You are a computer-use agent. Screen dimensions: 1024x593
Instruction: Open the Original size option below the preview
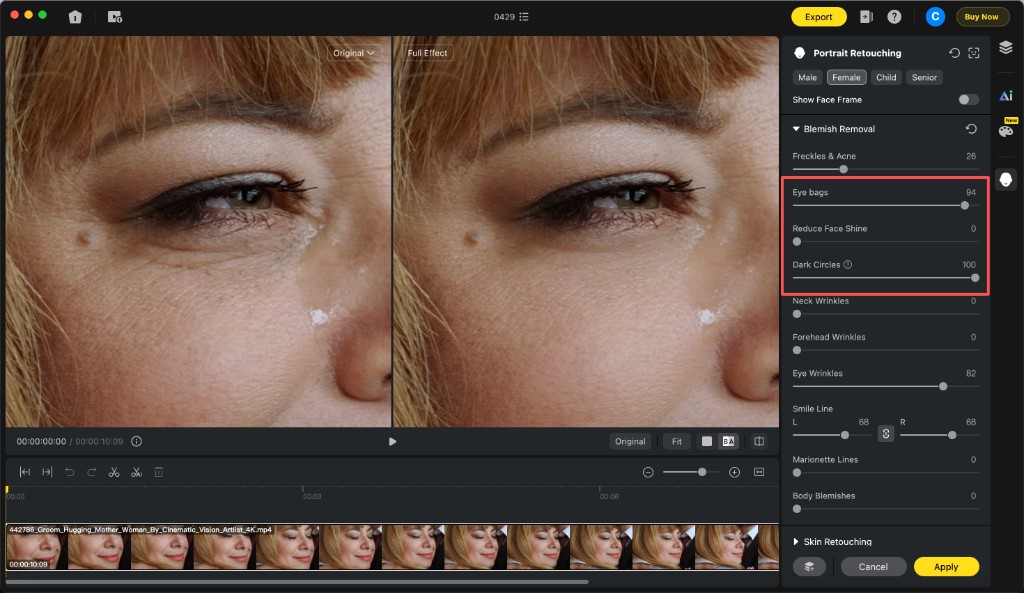coord(630,441)
